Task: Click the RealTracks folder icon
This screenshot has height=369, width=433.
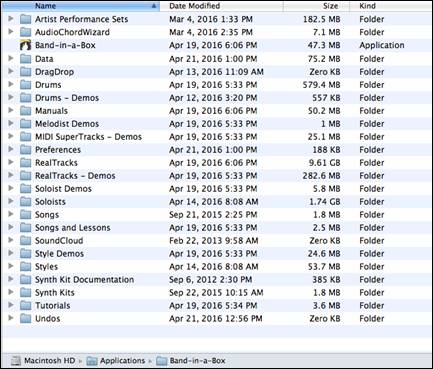Action: click(x=25, y=163)
